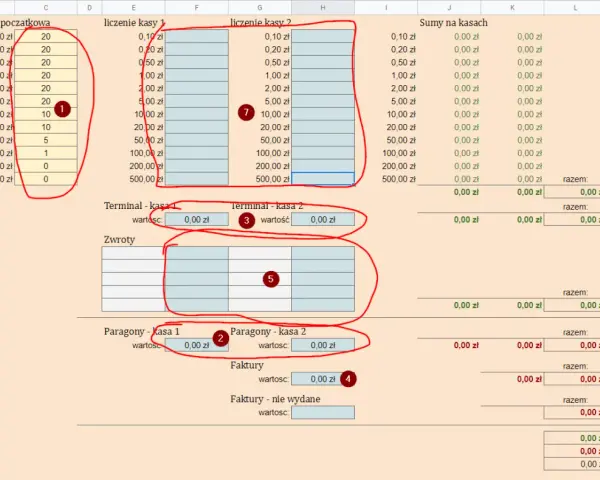Click selected liczenie kasy 2 cell for 500,00 zł

(x=323, y=179)
